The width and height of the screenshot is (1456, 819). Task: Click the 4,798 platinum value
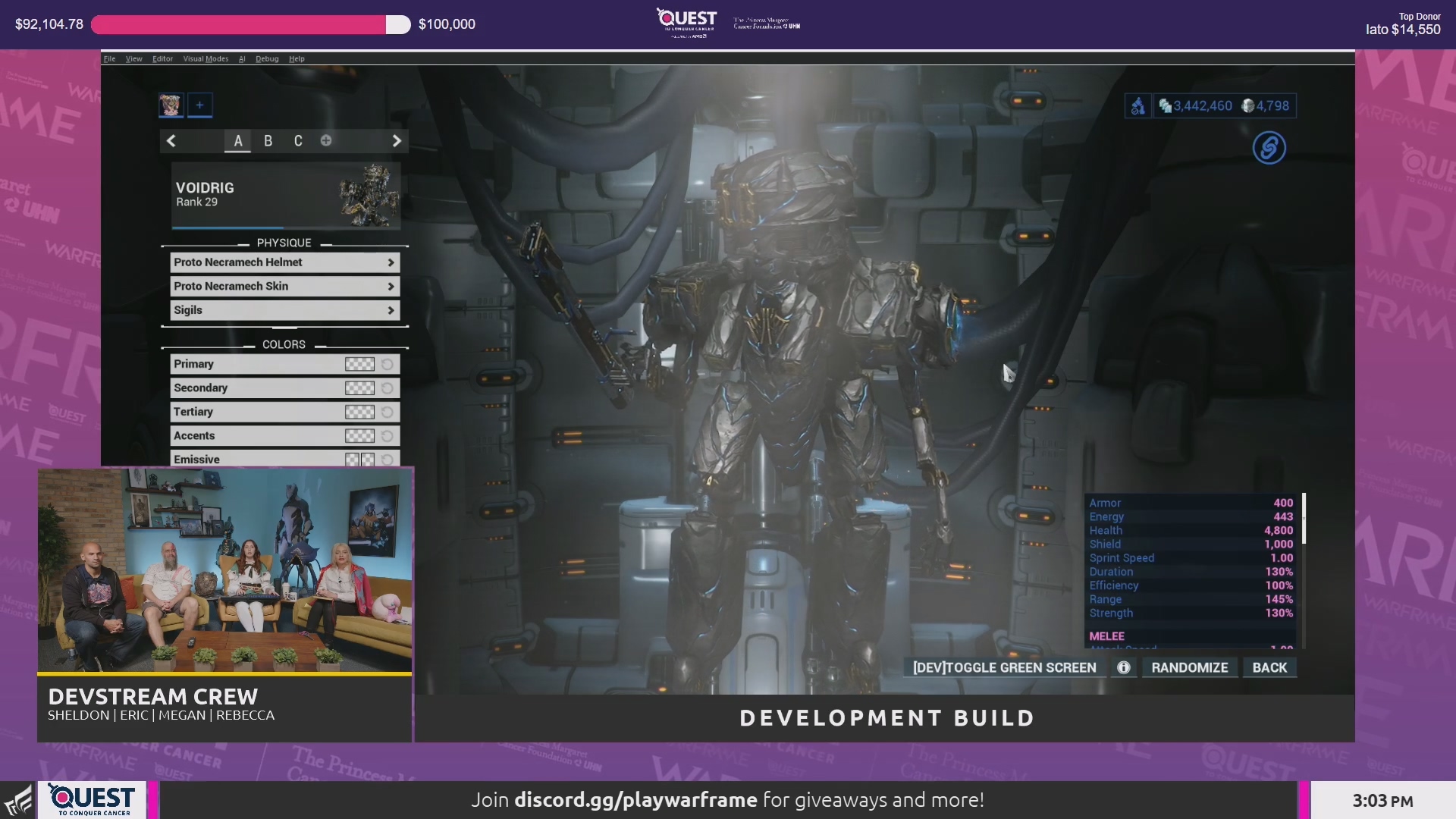[1272, 106]
